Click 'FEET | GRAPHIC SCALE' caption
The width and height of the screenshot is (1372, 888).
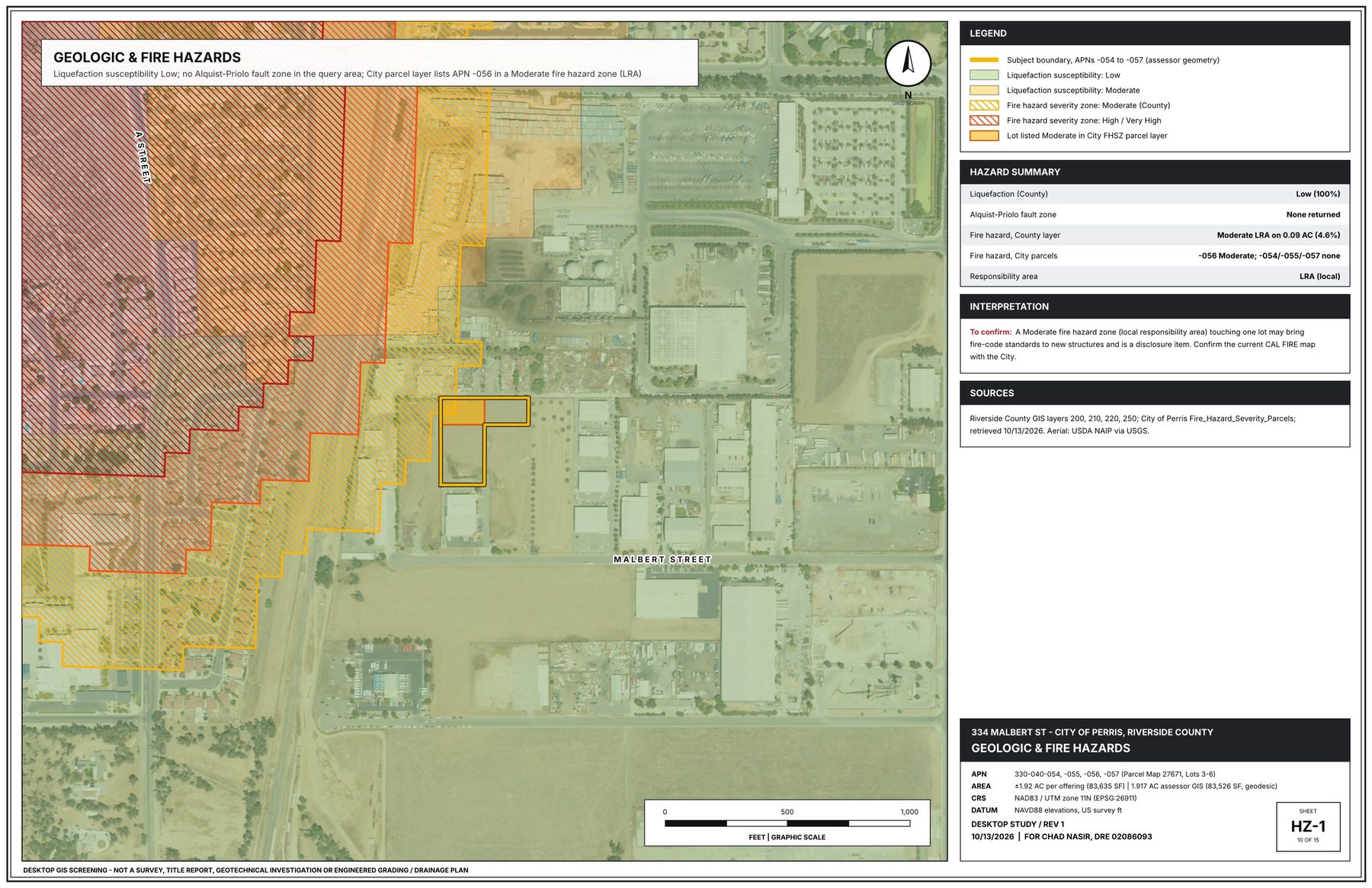[x=787, y=838]
